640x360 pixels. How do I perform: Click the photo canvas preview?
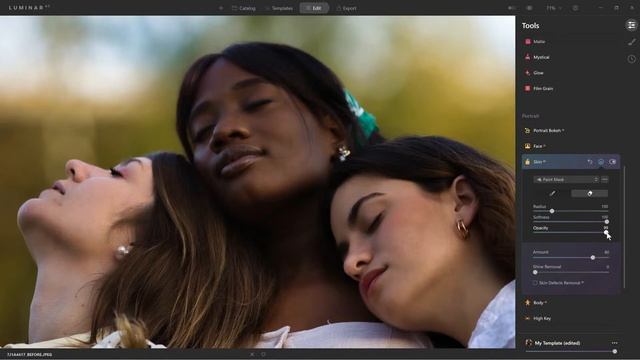[x=258, y=182]
